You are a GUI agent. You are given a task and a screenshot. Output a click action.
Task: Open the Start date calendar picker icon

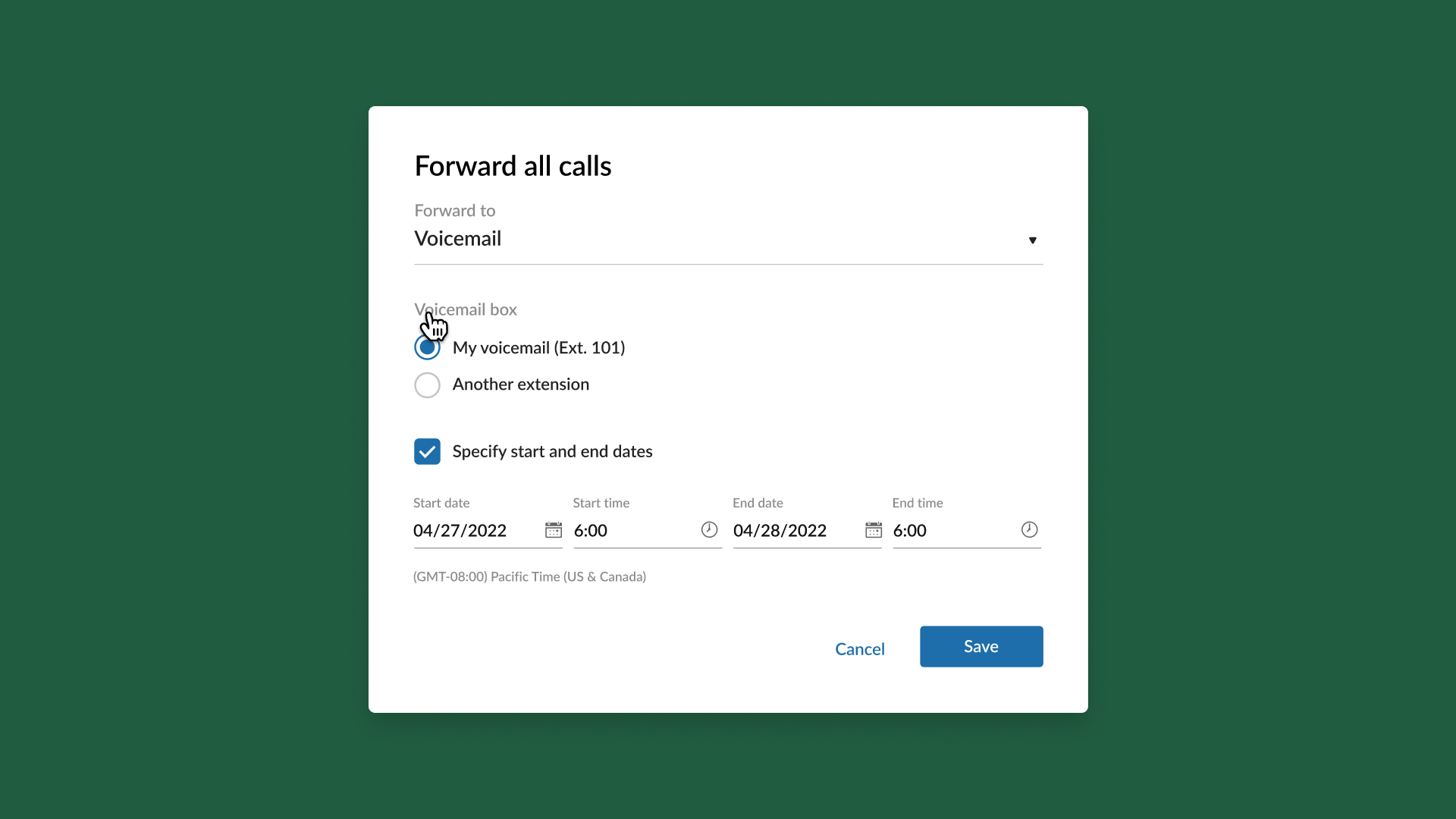click(554, 530)
